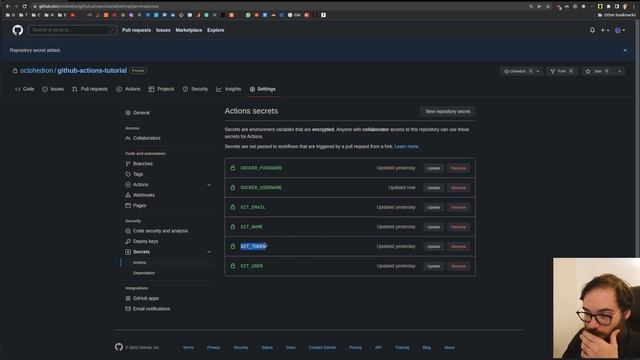Remove the GIT_NAME secret
Image resolution: width=640 pixels, height=360 pixels.
[x=458, y=227]
